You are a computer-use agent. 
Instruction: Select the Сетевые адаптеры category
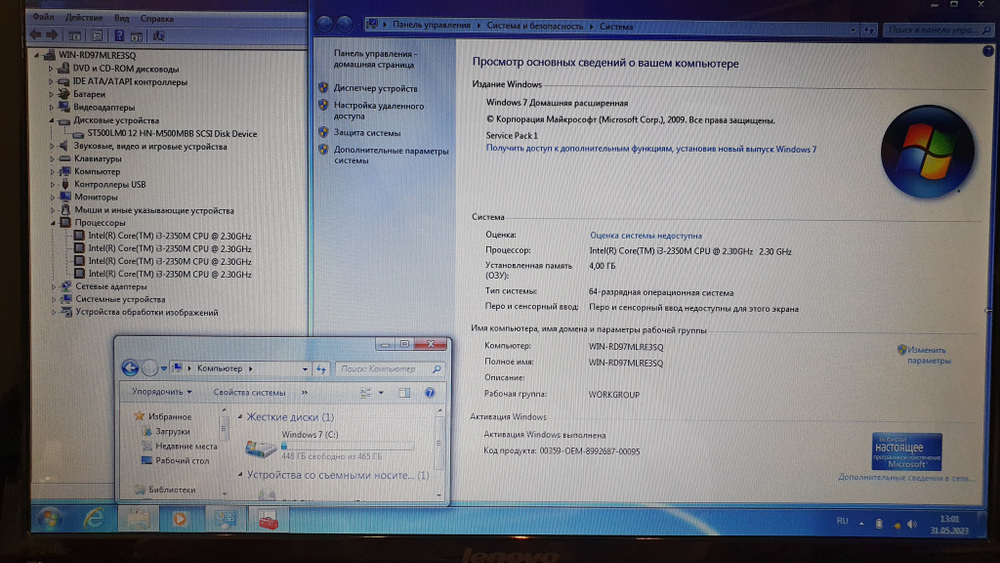point(111,287)
